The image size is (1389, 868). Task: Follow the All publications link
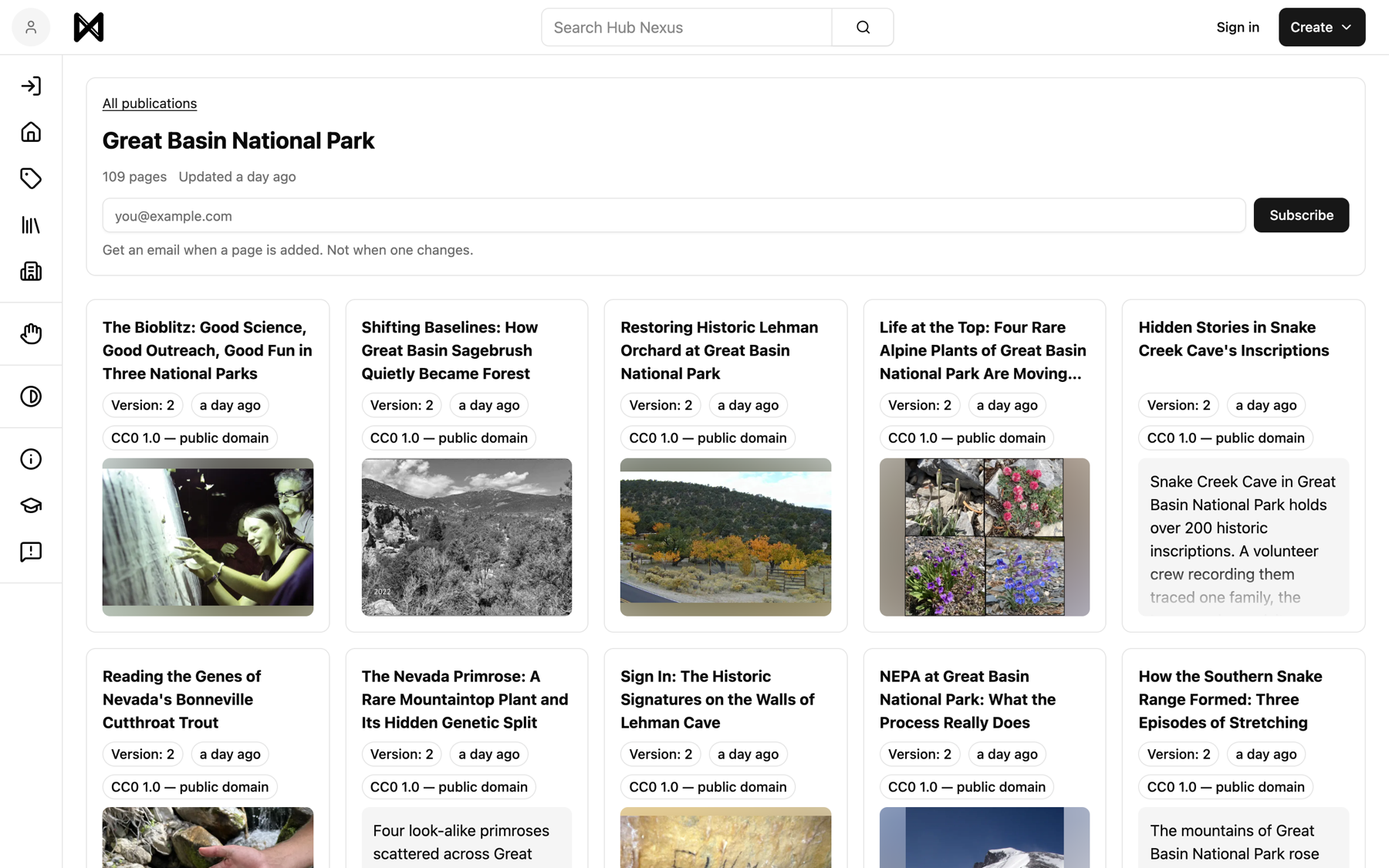click(x=150, y=103)
